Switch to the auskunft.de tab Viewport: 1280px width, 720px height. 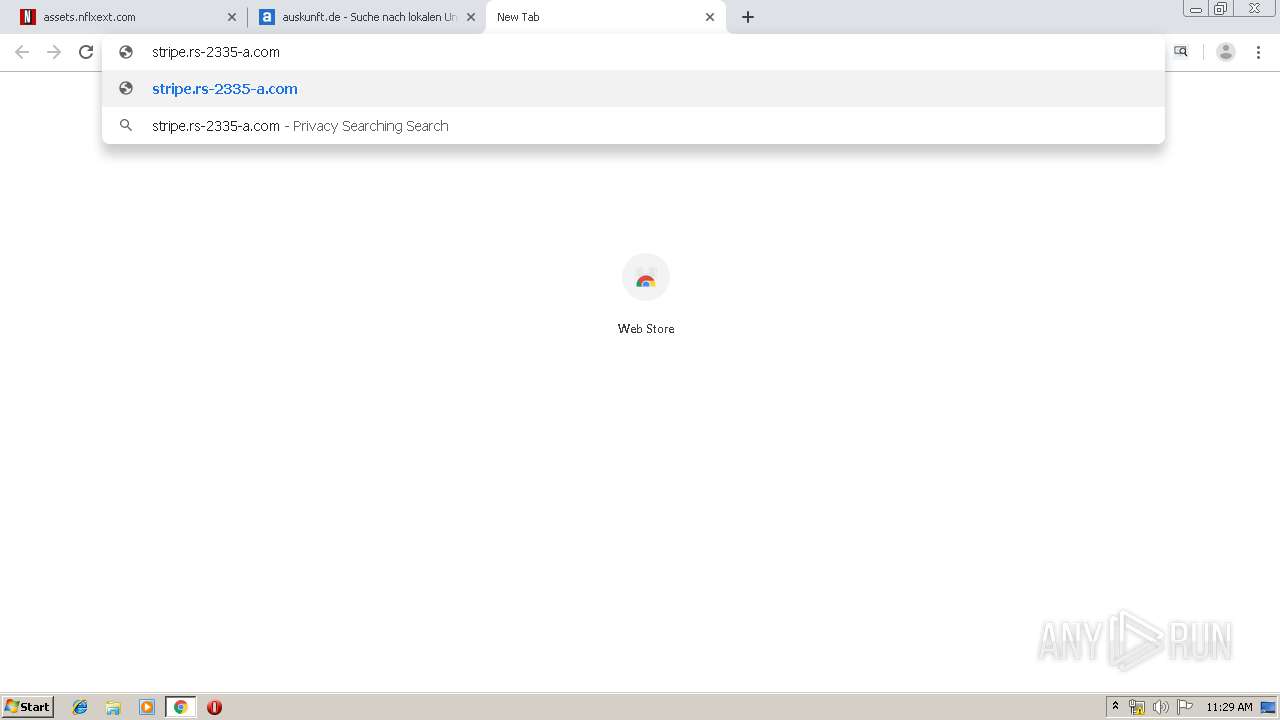[366, 17]
